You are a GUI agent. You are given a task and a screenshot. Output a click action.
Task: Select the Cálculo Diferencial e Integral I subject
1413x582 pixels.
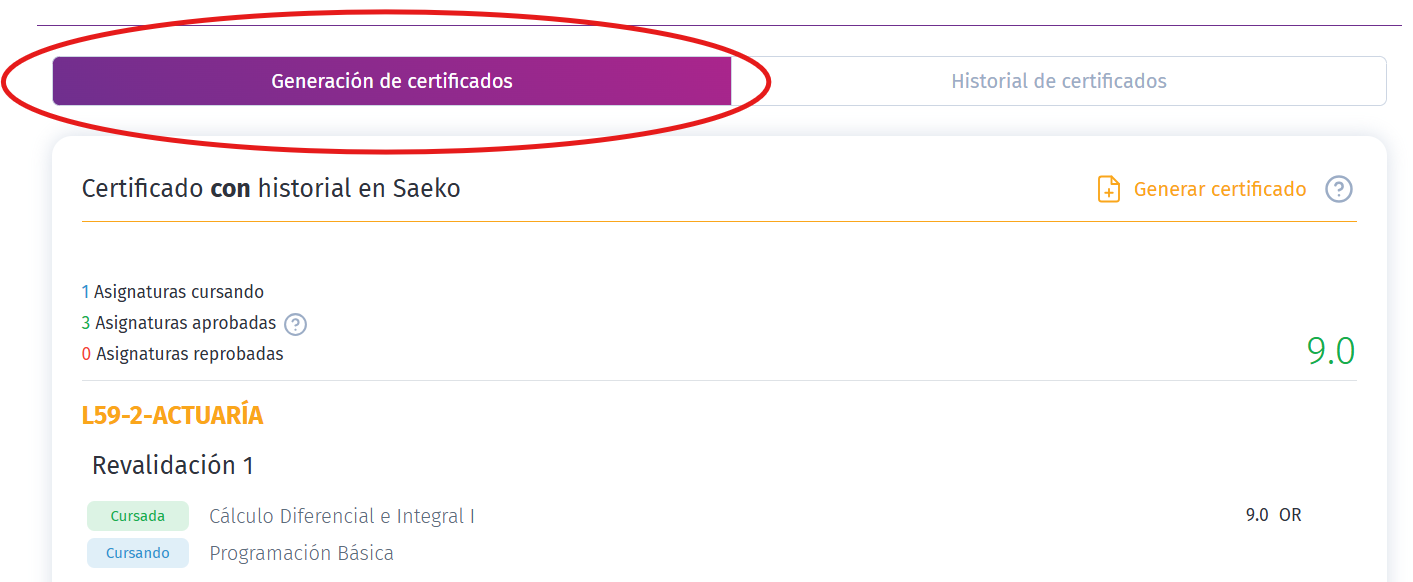pyautogui.click(x=341, y=516)
